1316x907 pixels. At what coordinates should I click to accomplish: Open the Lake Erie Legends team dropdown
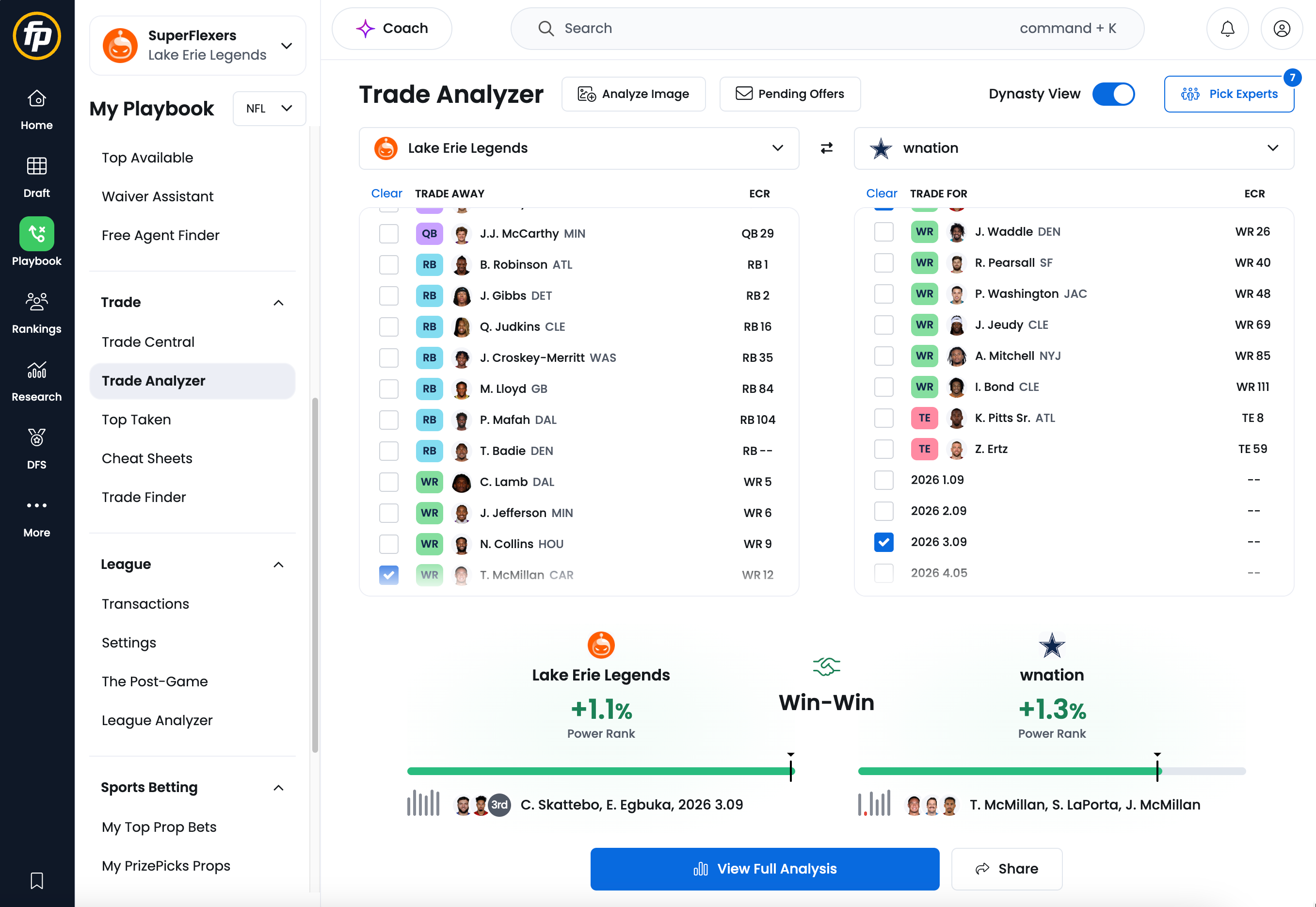click(x=579, y=148)
